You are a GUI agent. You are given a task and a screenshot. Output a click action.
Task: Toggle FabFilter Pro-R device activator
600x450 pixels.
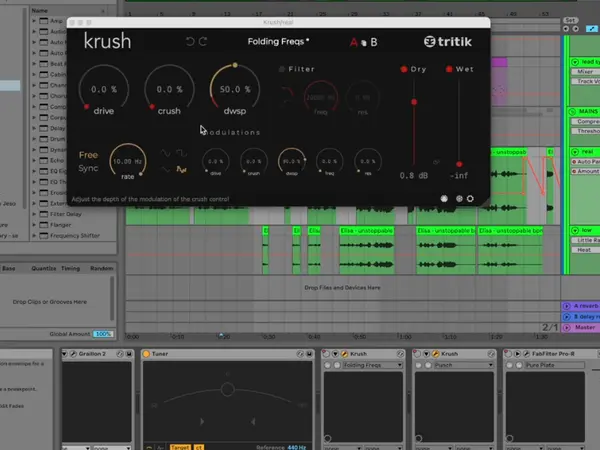[508, 354]
